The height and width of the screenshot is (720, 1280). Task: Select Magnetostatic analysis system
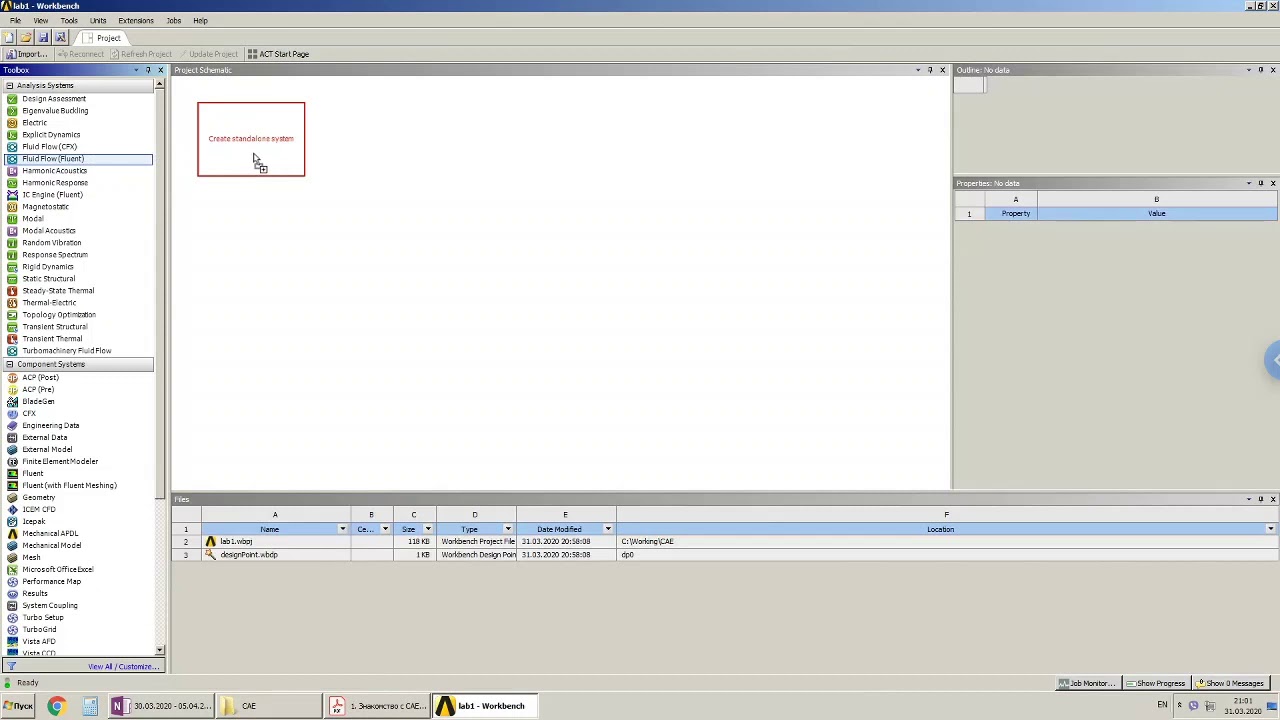[45, 207]
